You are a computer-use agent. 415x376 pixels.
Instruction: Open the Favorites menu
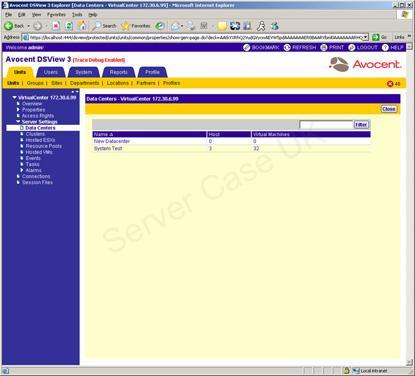pos(56,15)
